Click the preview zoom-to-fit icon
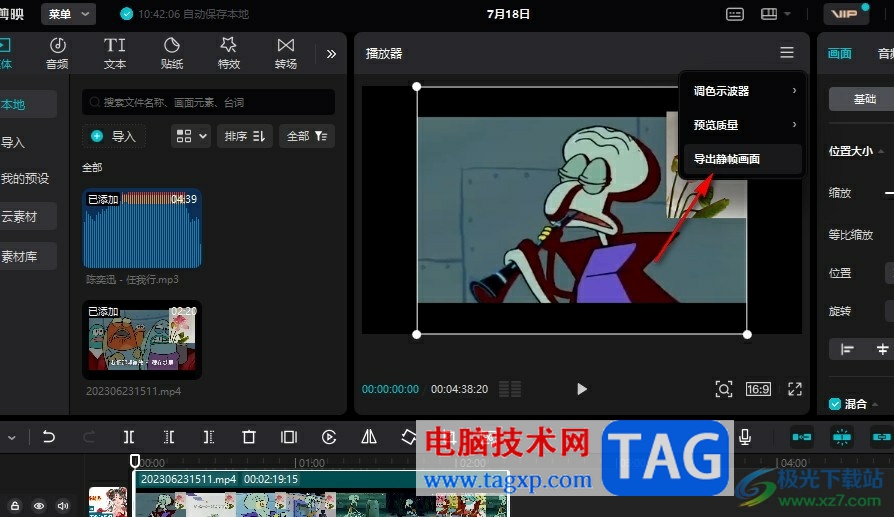 pos(724,389)
